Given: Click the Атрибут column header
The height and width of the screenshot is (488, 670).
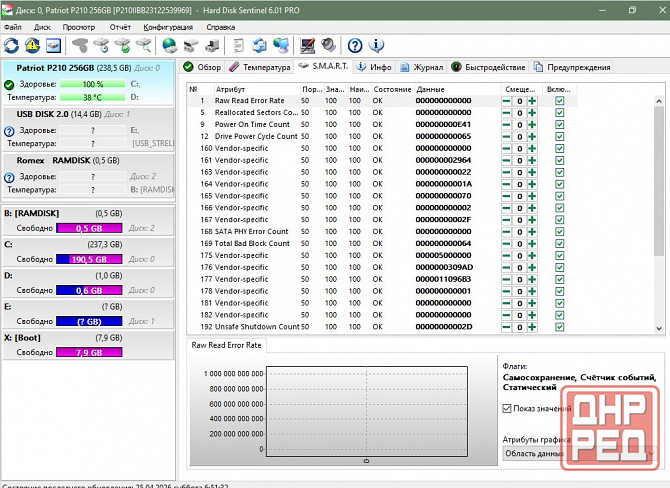Looking at the screenshot, I should 256,89.
